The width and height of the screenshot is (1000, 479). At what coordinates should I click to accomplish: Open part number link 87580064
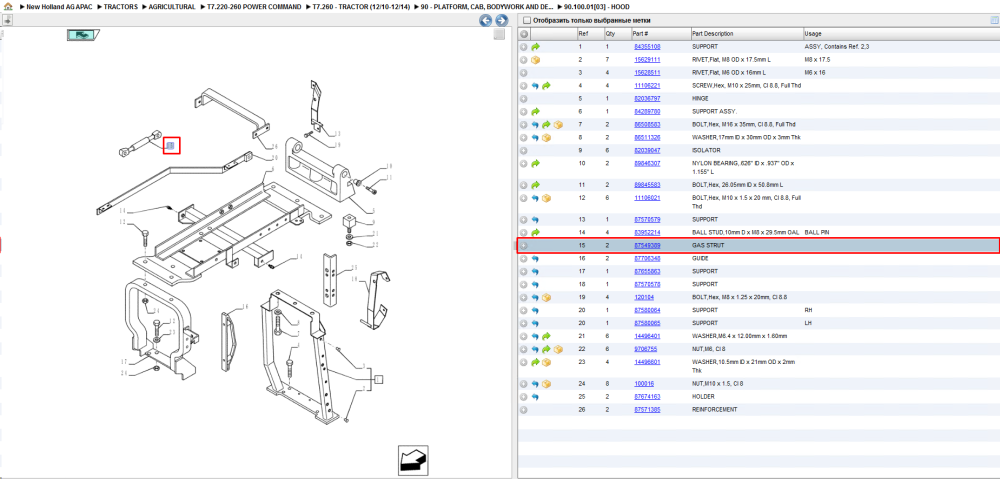click(x=647, y=310)
